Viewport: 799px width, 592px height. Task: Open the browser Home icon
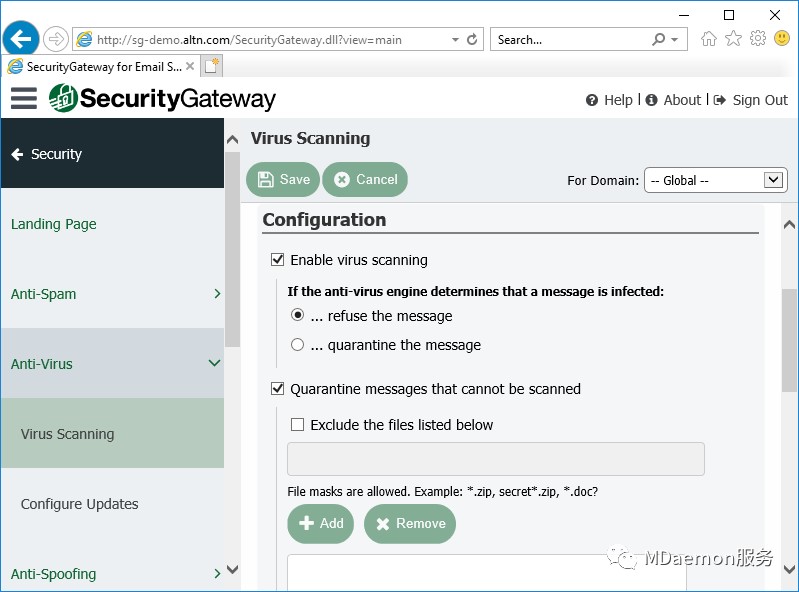(709, 39)
